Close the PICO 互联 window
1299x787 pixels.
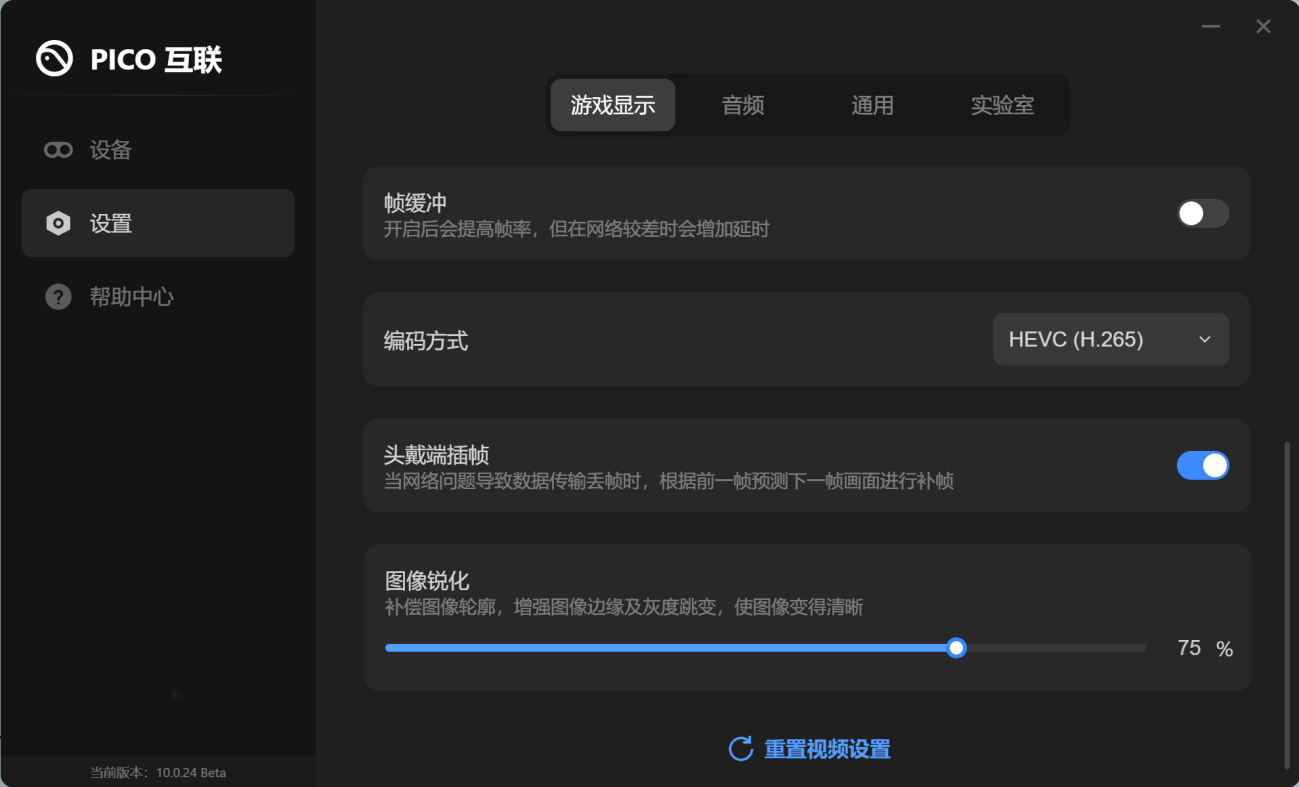(x=1263, y=27)
